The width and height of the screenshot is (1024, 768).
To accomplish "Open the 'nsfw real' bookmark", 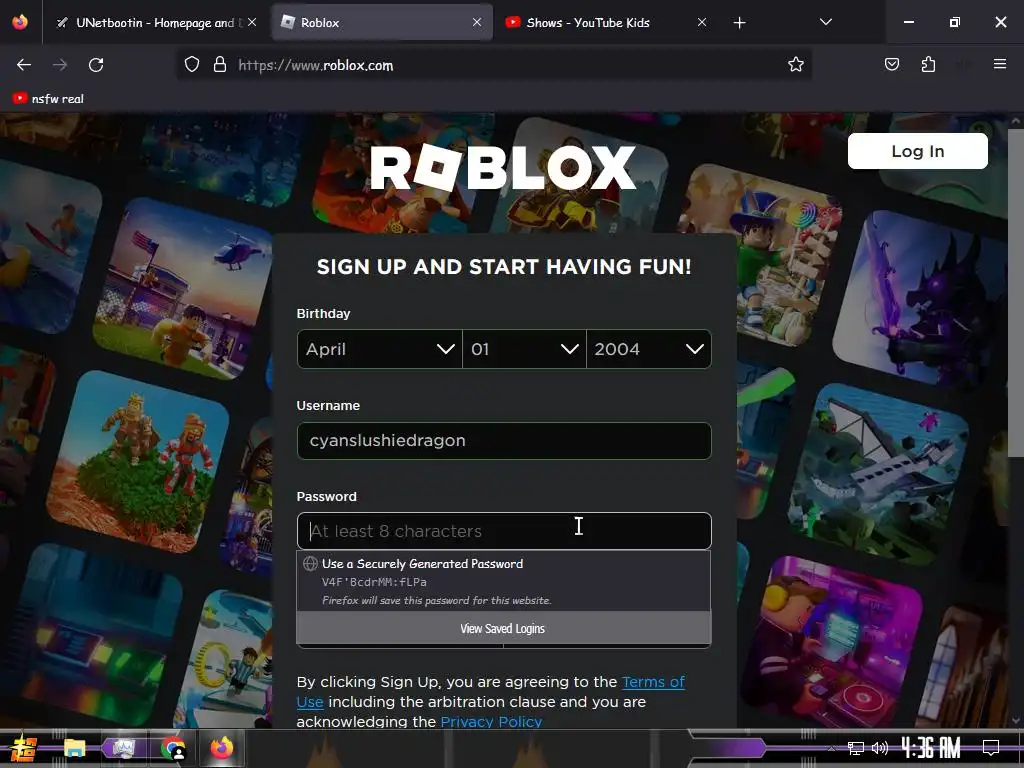I will click(48, 99).
